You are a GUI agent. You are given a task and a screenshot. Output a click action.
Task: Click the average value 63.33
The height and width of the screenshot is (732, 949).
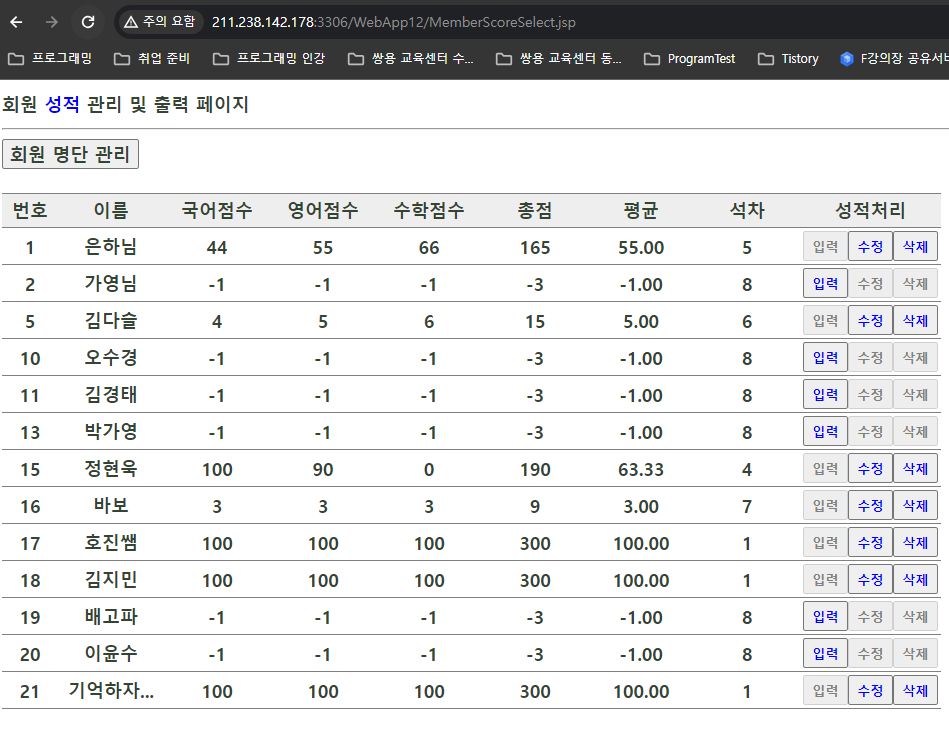tap(641, 469)
